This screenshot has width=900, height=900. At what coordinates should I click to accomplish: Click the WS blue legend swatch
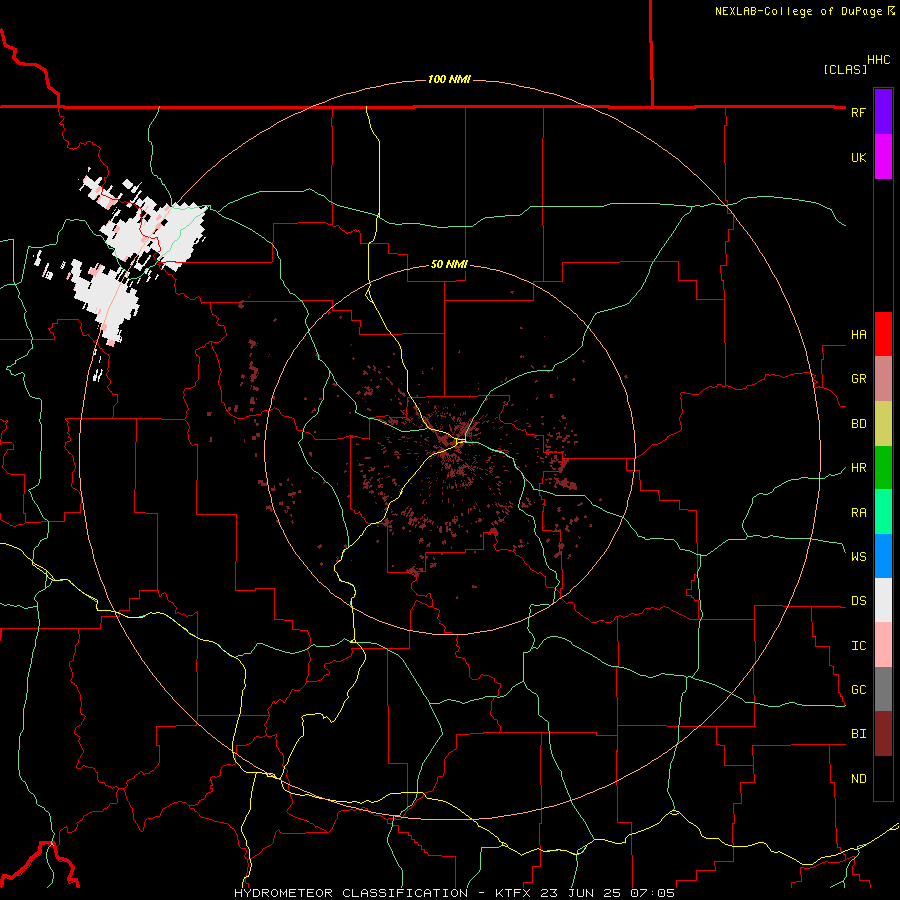[x=883, y=556]
